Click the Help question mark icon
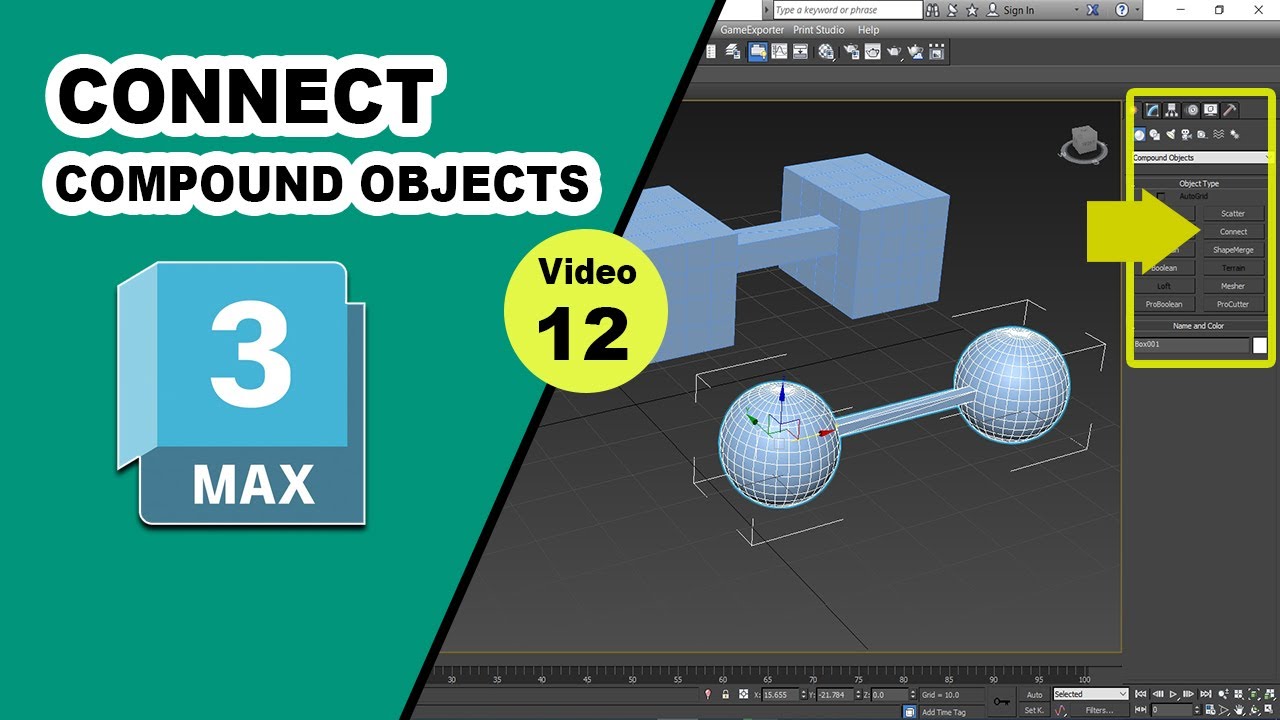The height and width of the screenshot is (720, 1280). point(1122,10)
